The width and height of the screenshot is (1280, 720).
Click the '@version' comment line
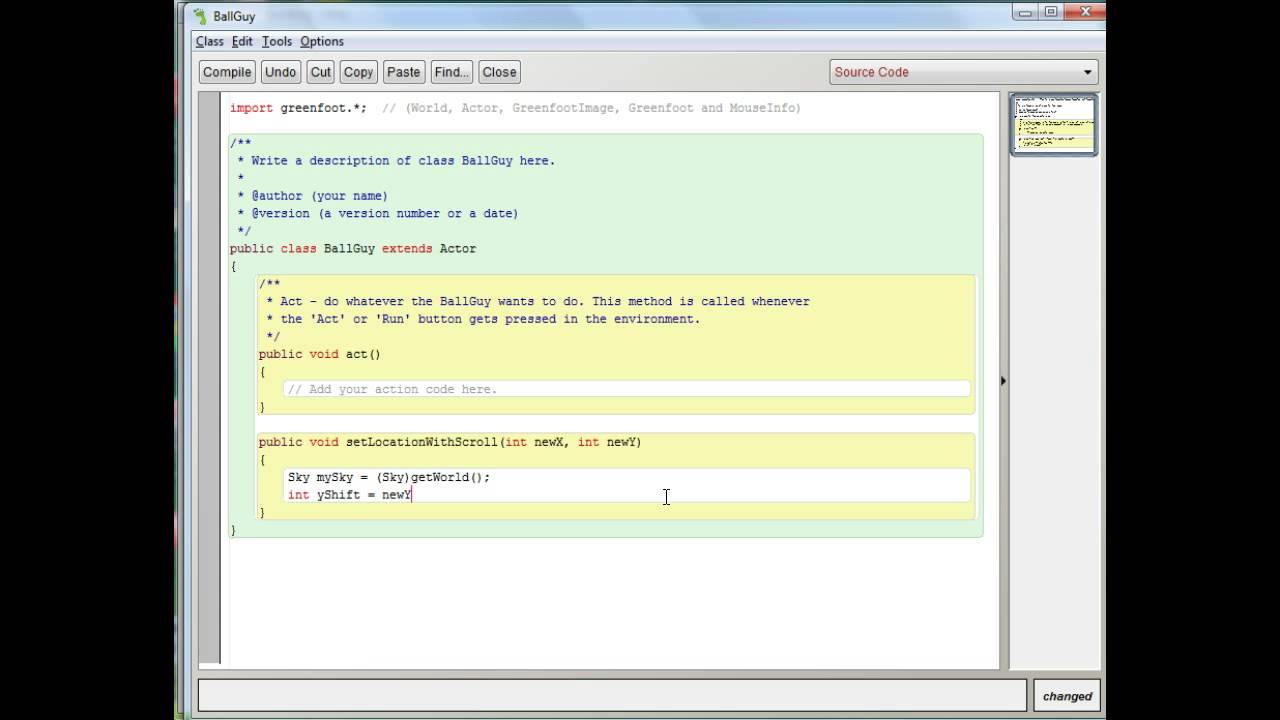[x=378, y=213]
